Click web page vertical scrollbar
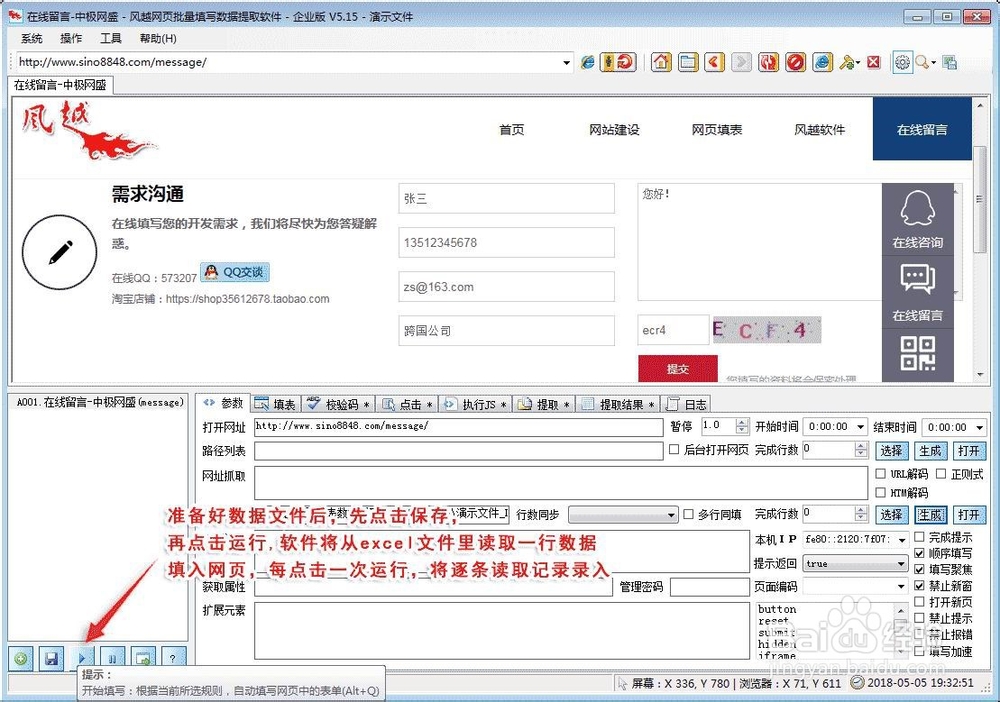1000x702 pixels. click(980, 240)
